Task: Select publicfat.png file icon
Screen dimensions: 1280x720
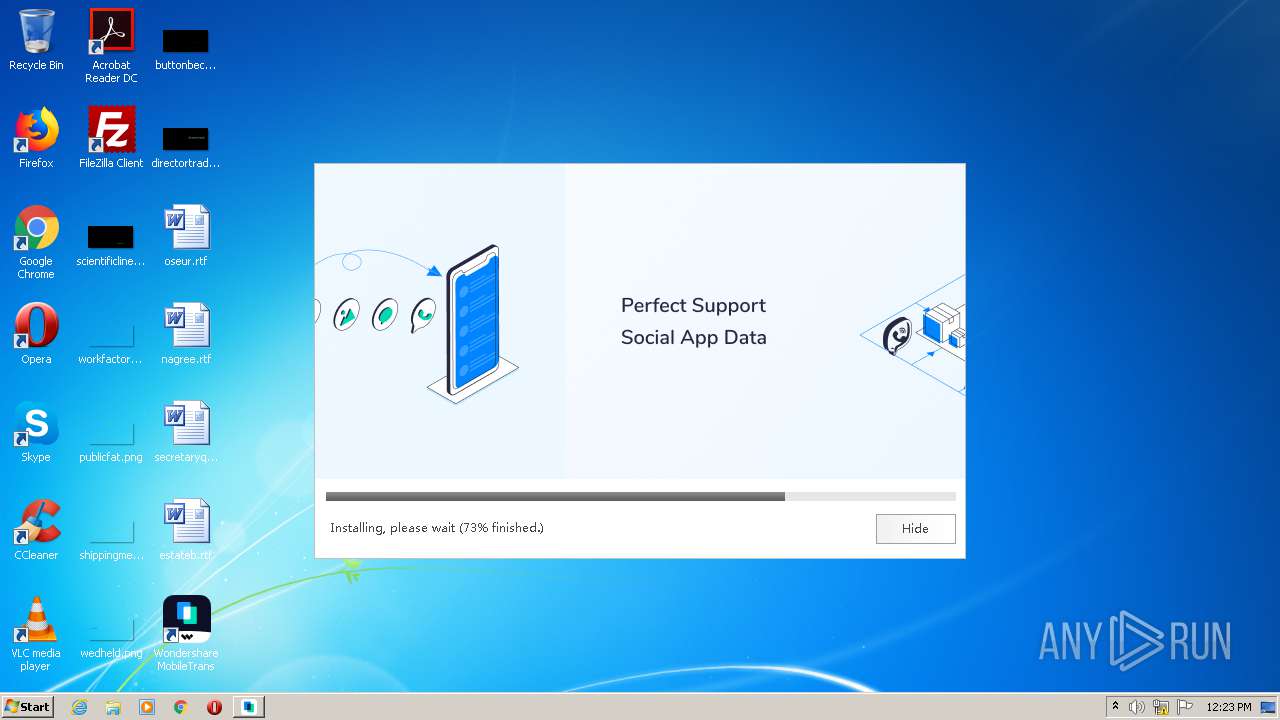Action: click(111, 440)
